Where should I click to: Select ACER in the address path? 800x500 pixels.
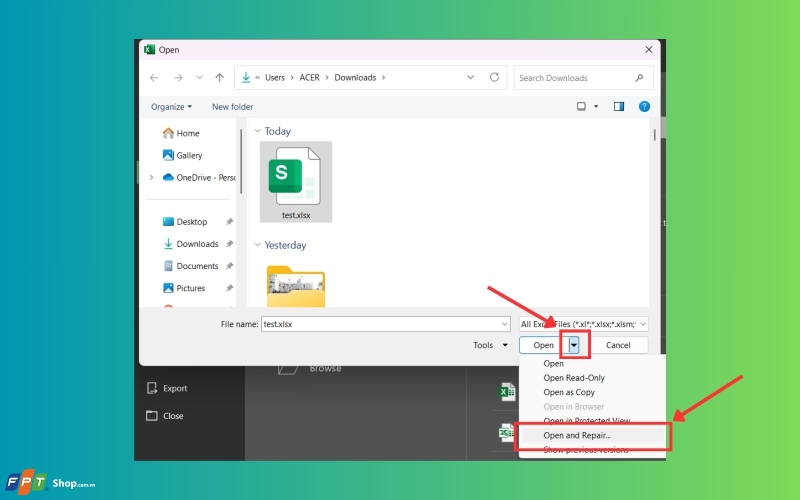point(309,78)
